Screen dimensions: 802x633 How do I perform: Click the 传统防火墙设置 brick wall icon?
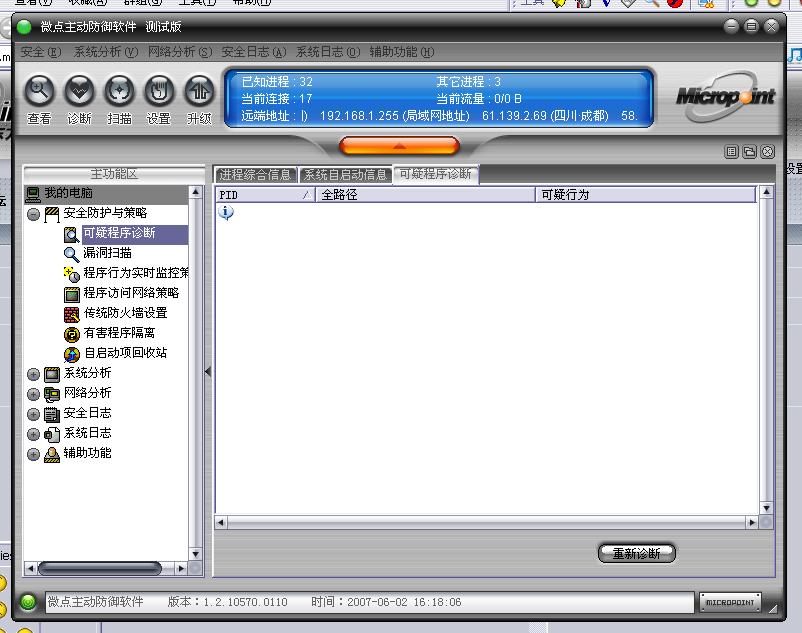(72, 314)
